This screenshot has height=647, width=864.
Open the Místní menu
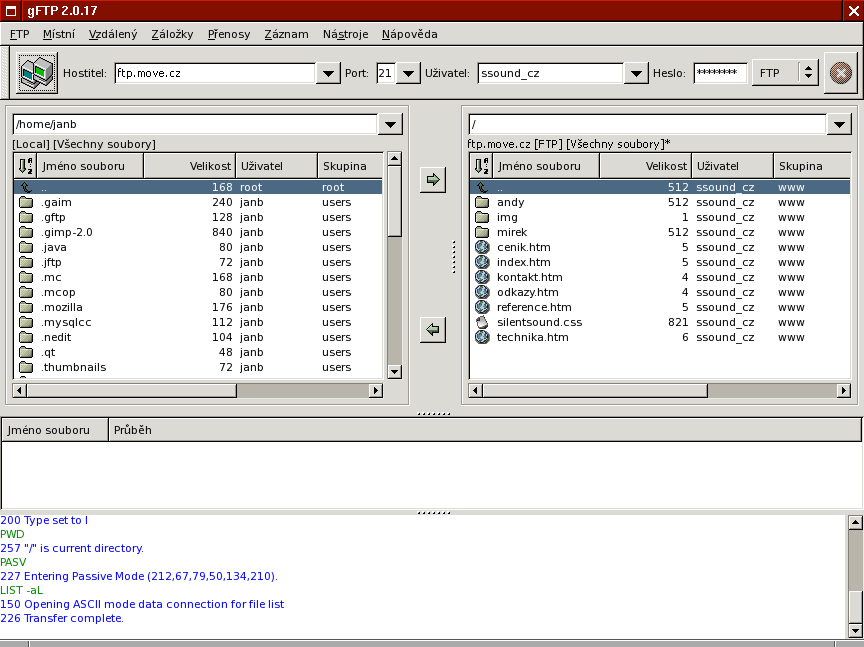(x=58, y=34)
